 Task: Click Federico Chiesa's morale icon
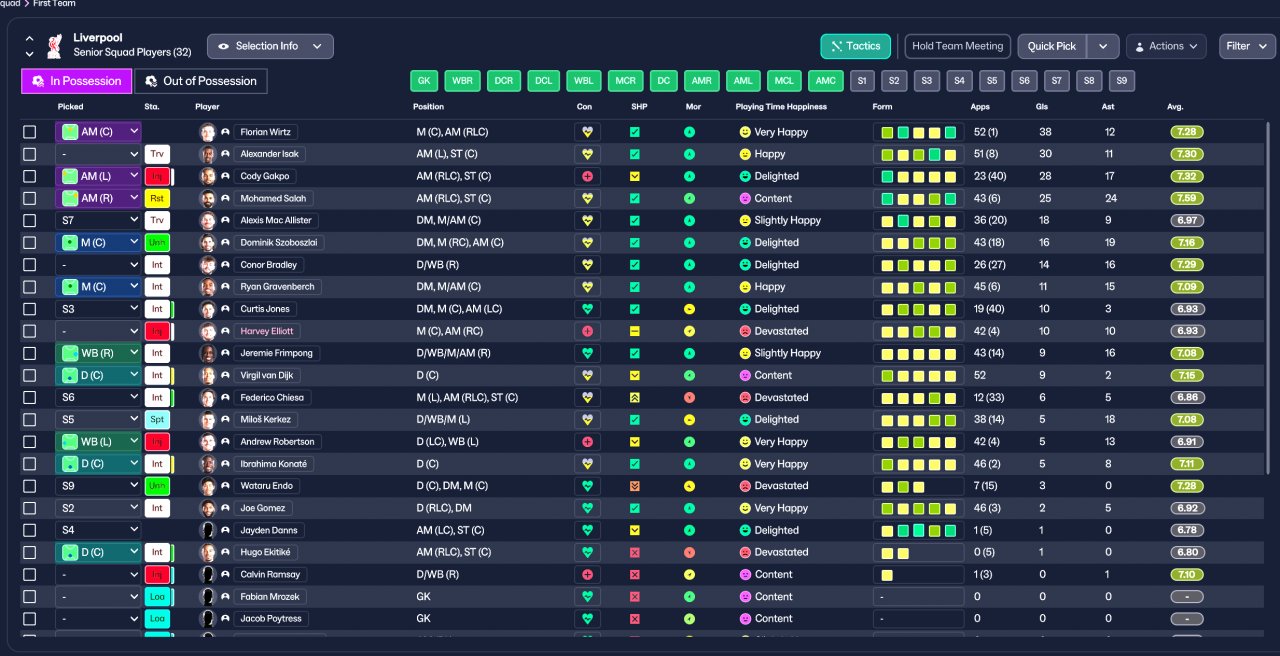click(690, 397)
